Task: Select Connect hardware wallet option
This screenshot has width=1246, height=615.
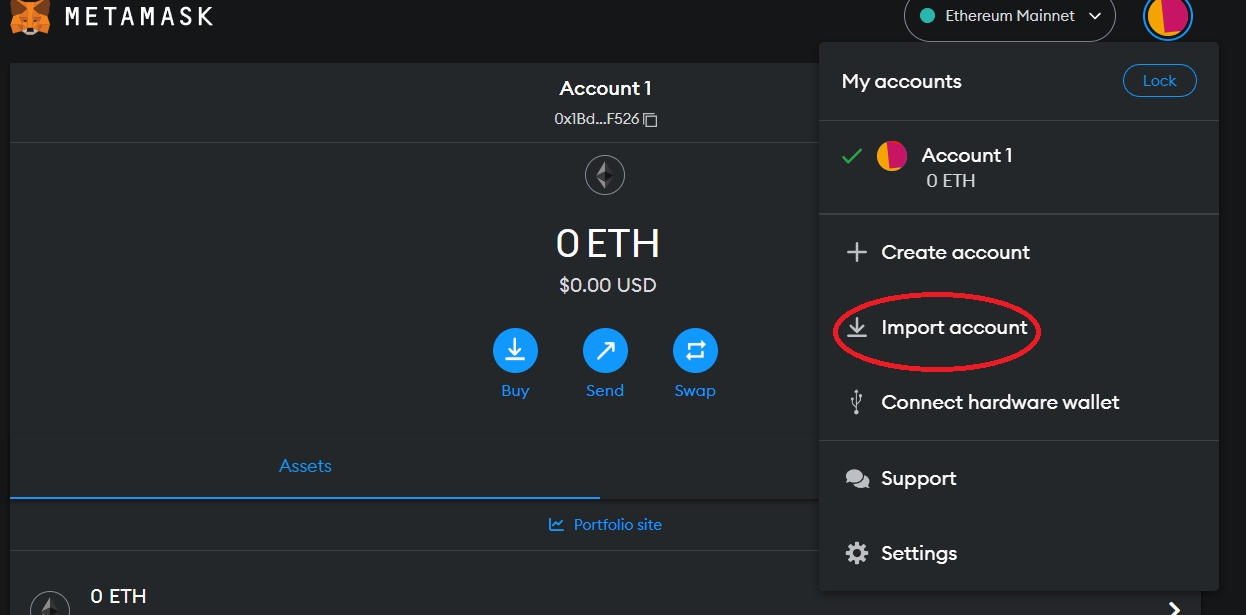Action: (x=999, y=403)
